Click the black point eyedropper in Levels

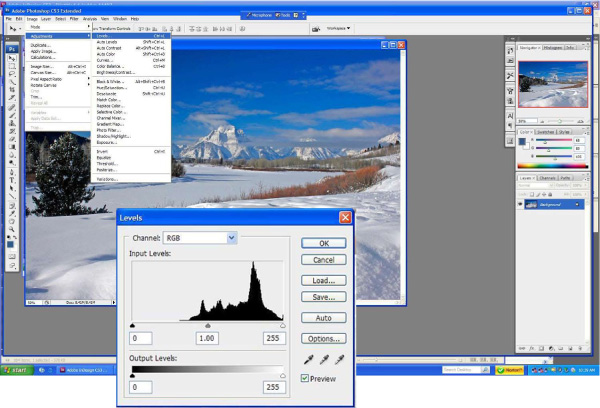point(307,359)
